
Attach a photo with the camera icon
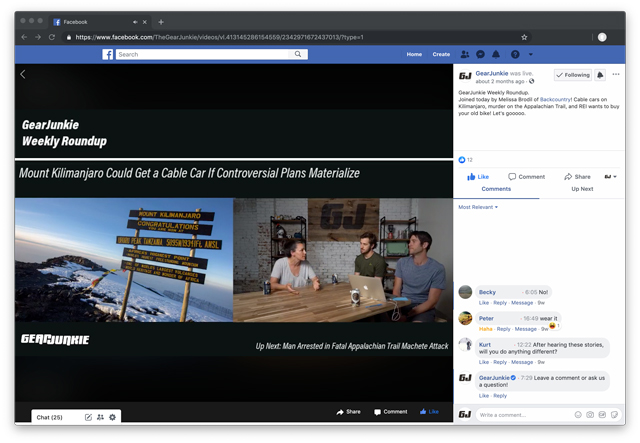(x=590, y=415)
